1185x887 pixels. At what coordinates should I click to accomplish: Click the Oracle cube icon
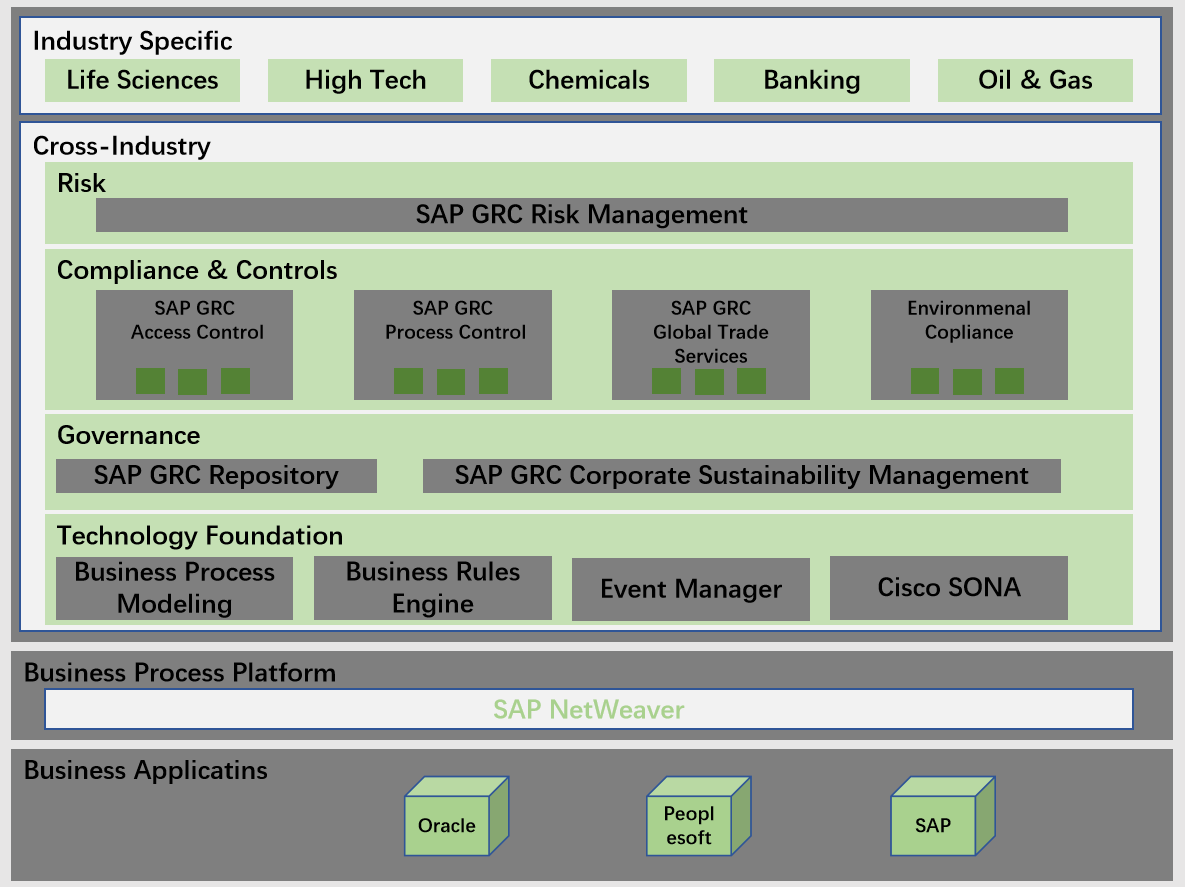coord(447,825)
